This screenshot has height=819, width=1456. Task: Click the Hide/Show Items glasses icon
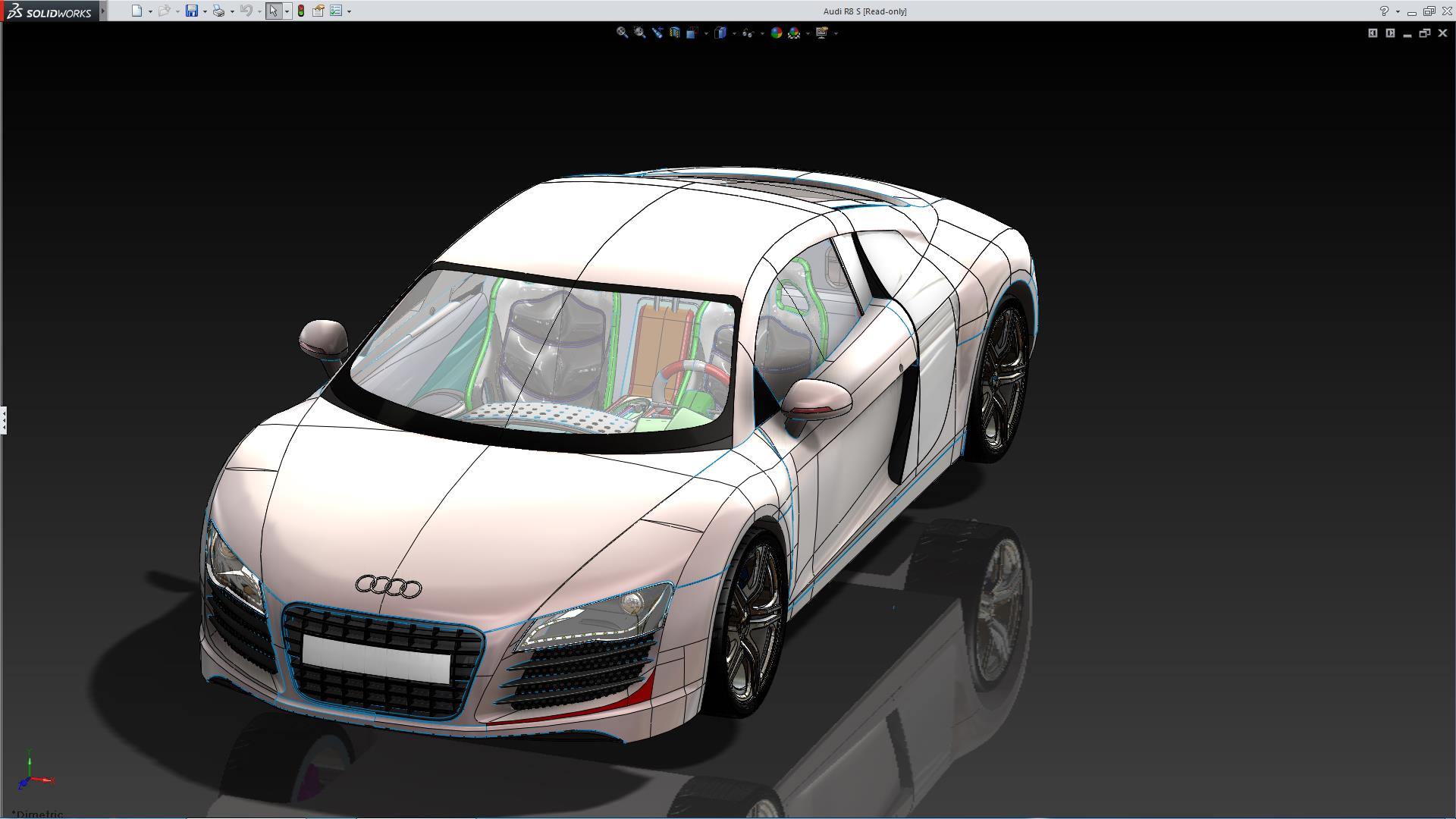click(748, 33)
